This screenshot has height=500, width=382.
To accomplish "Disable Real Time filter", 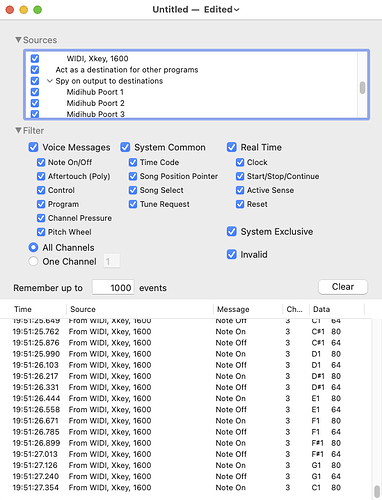I will 232,147.
